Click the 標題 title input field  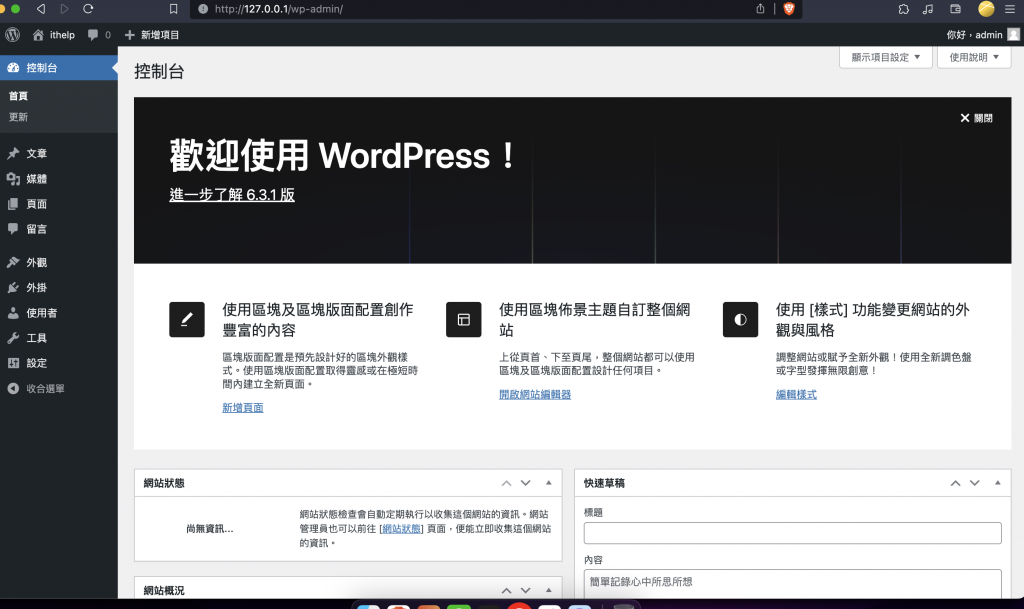tap(792, 533)
